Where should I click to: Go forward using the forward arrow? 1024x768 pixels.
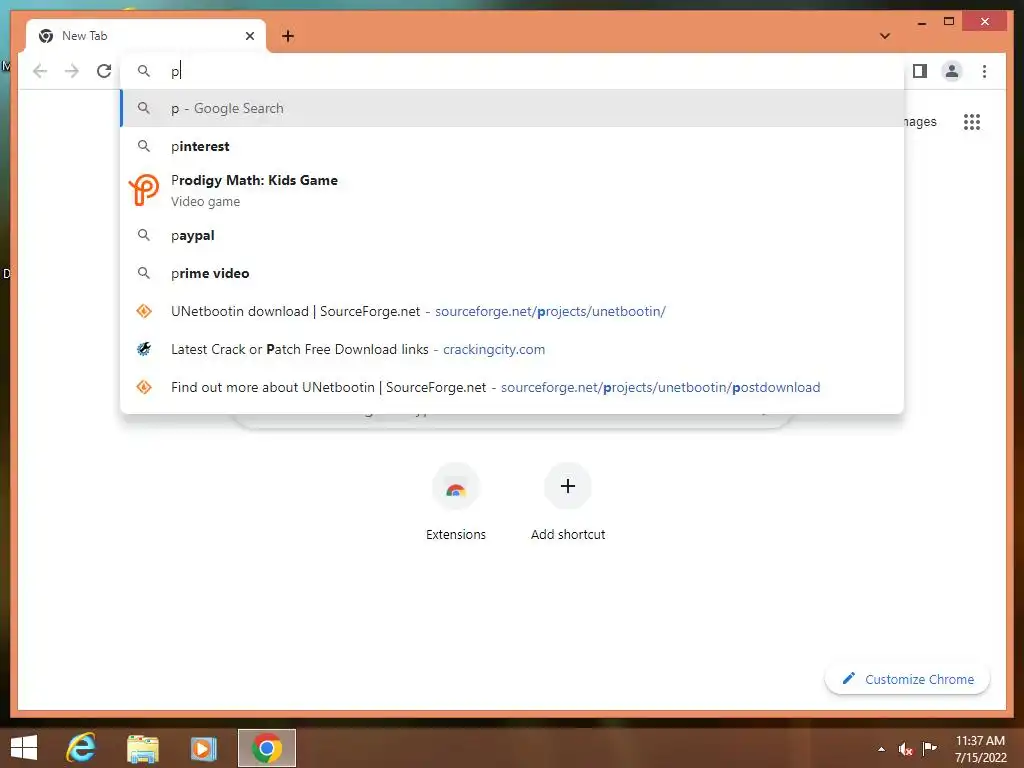pyautogui.click(x=72, y=71)
